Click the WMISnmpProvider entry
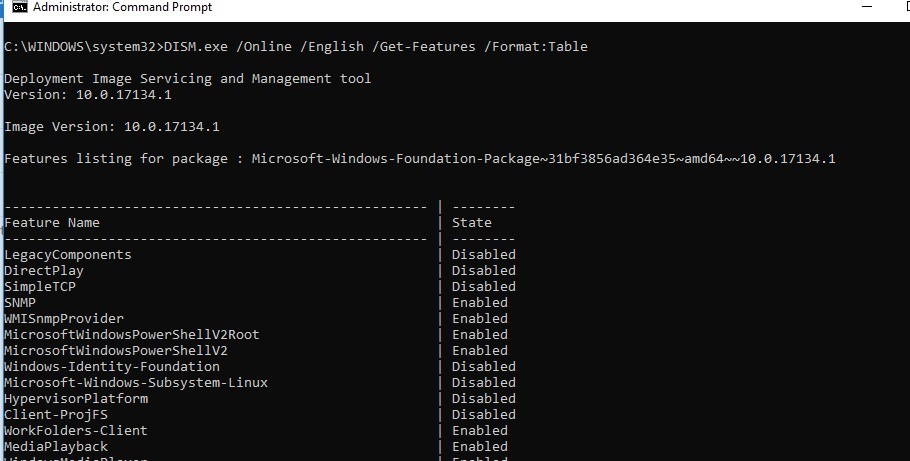Screen dimensions: 910x461 (60, 318)
